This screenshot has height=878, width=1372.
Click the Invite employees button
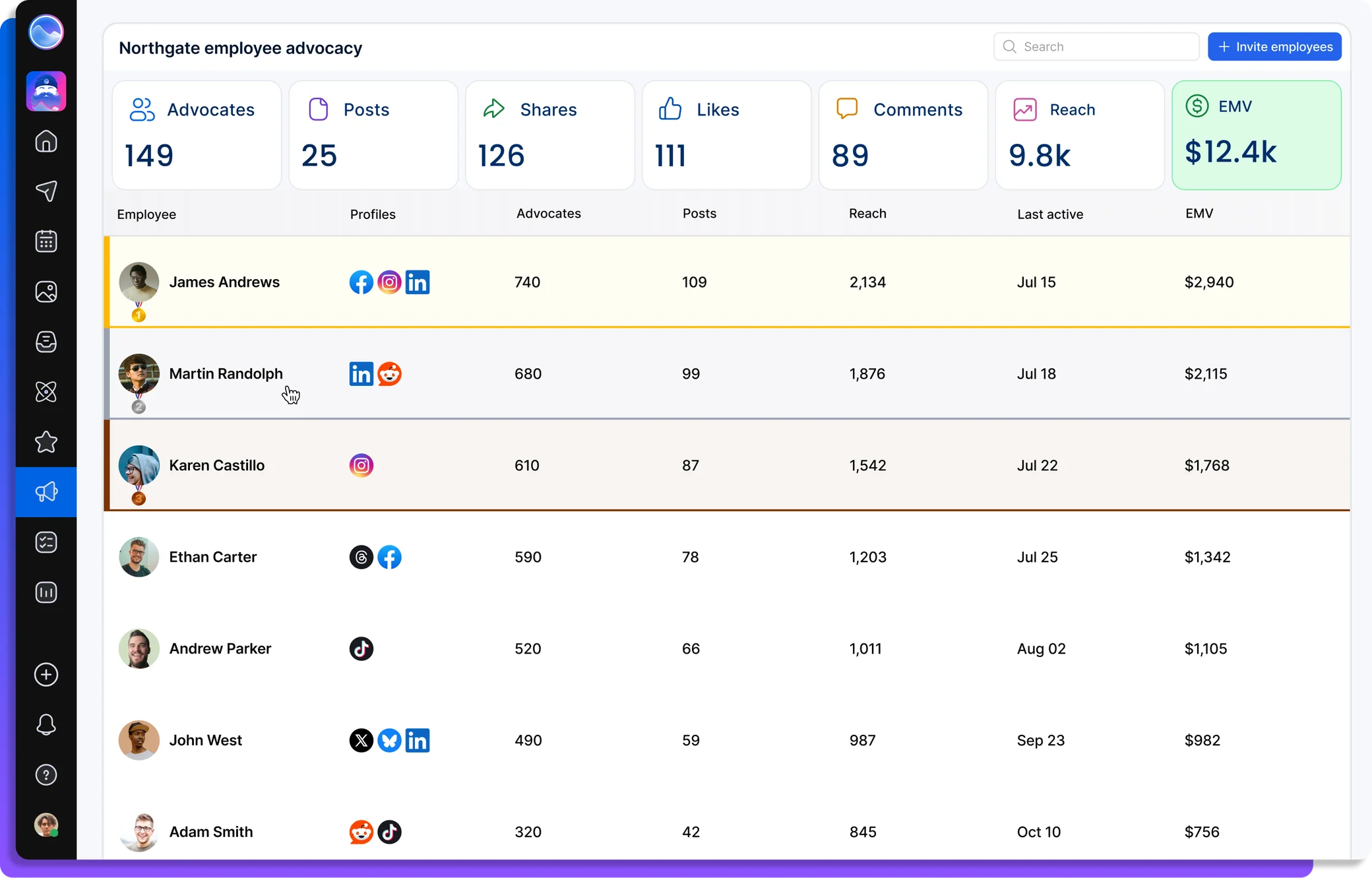(1274, 47)
